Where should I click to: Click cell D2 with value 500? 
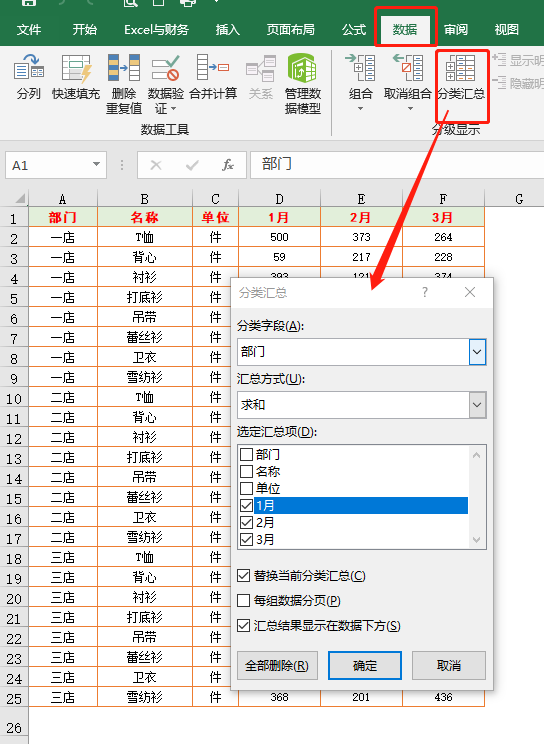[279, 237]
